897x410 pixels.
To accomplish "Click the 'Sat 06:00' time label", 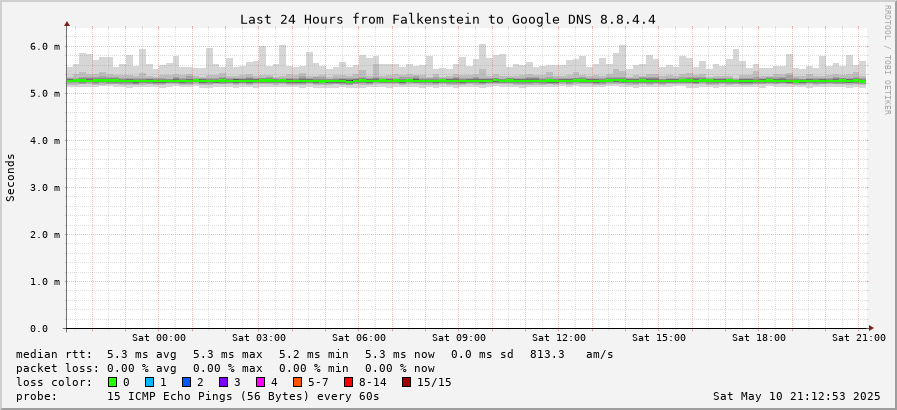I will pyautogui.click(x=359, y=338).
